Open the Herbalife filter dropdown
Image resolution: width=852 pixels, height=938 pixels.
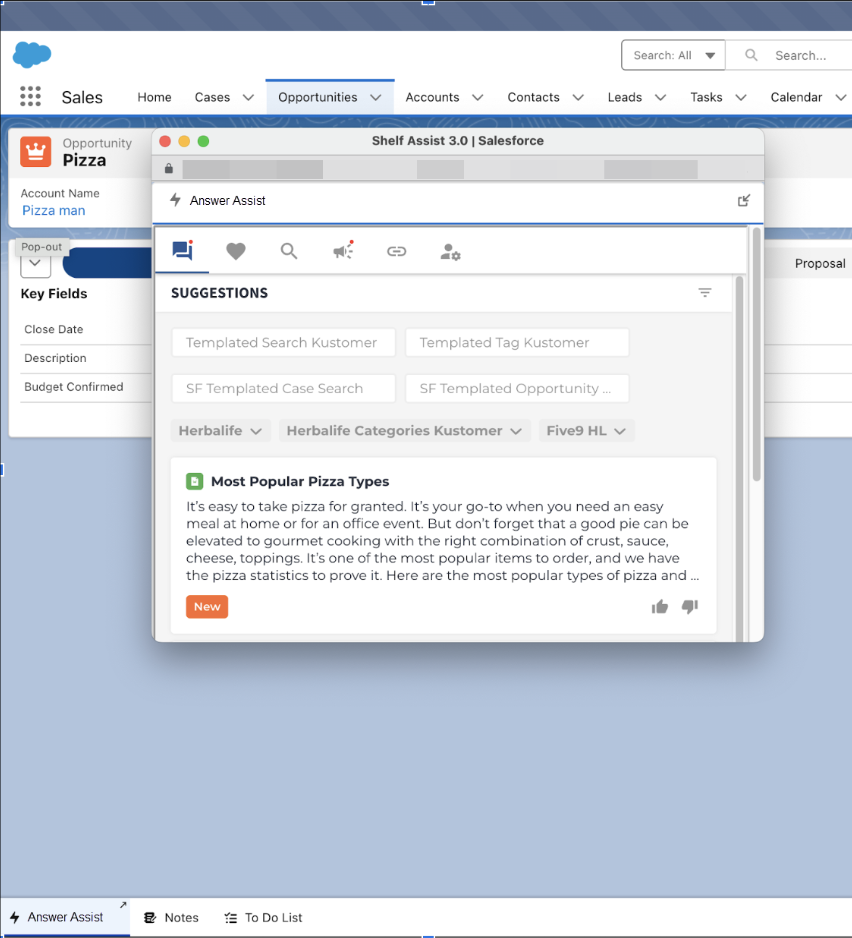pos(221,431)
